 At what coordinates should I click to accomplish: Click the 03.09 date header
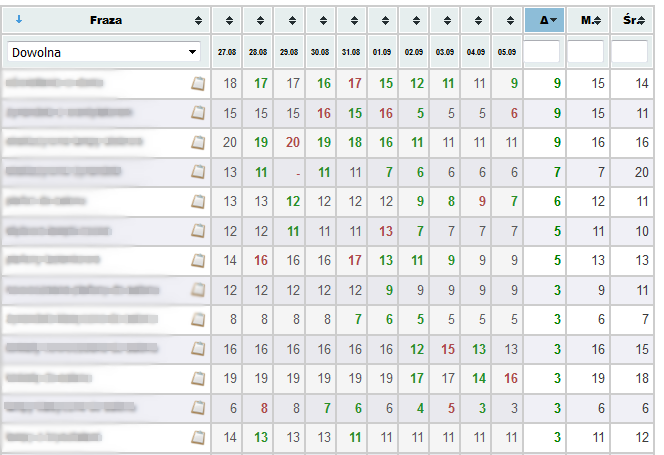(x=445, y=52)
